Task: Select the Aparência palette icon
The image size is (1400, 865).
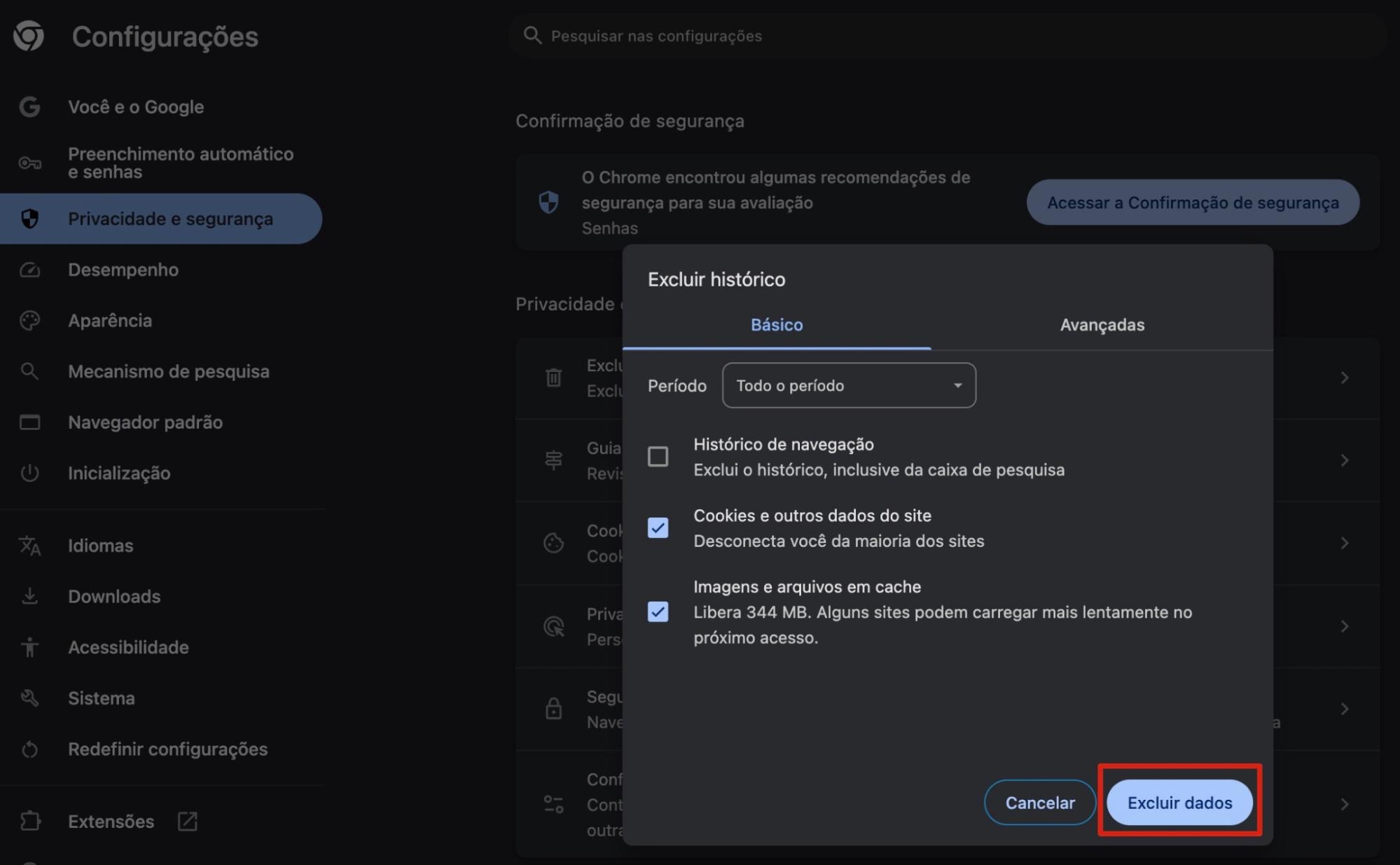Action: (x=29, y=320)
